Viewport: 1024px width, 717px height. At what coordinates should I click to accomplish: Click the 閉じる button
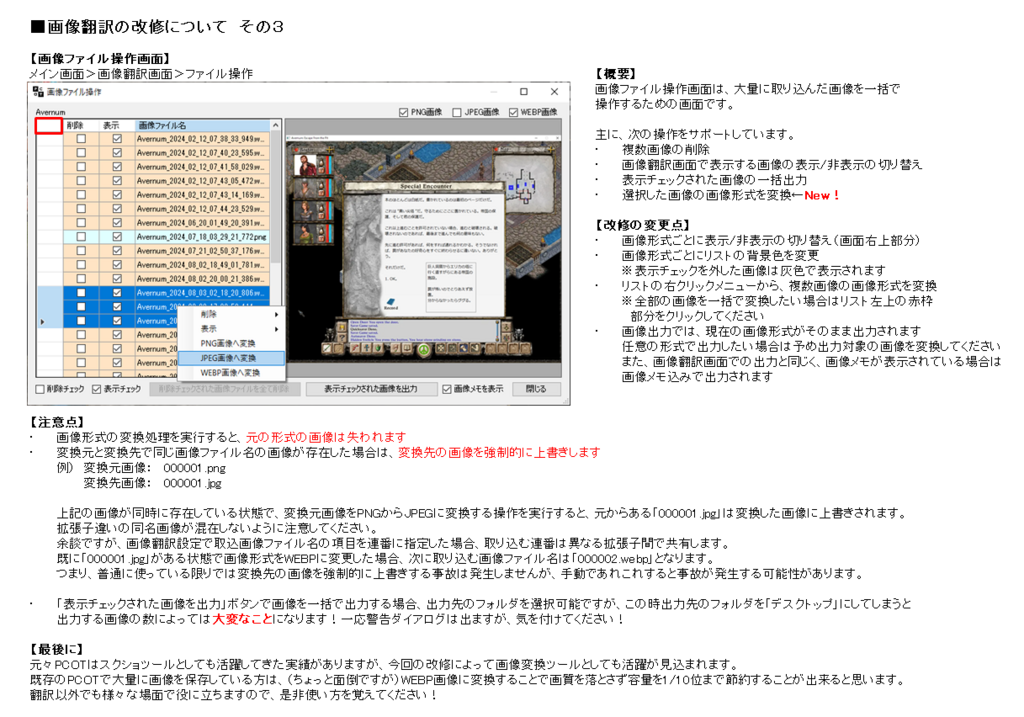(536, 389)
